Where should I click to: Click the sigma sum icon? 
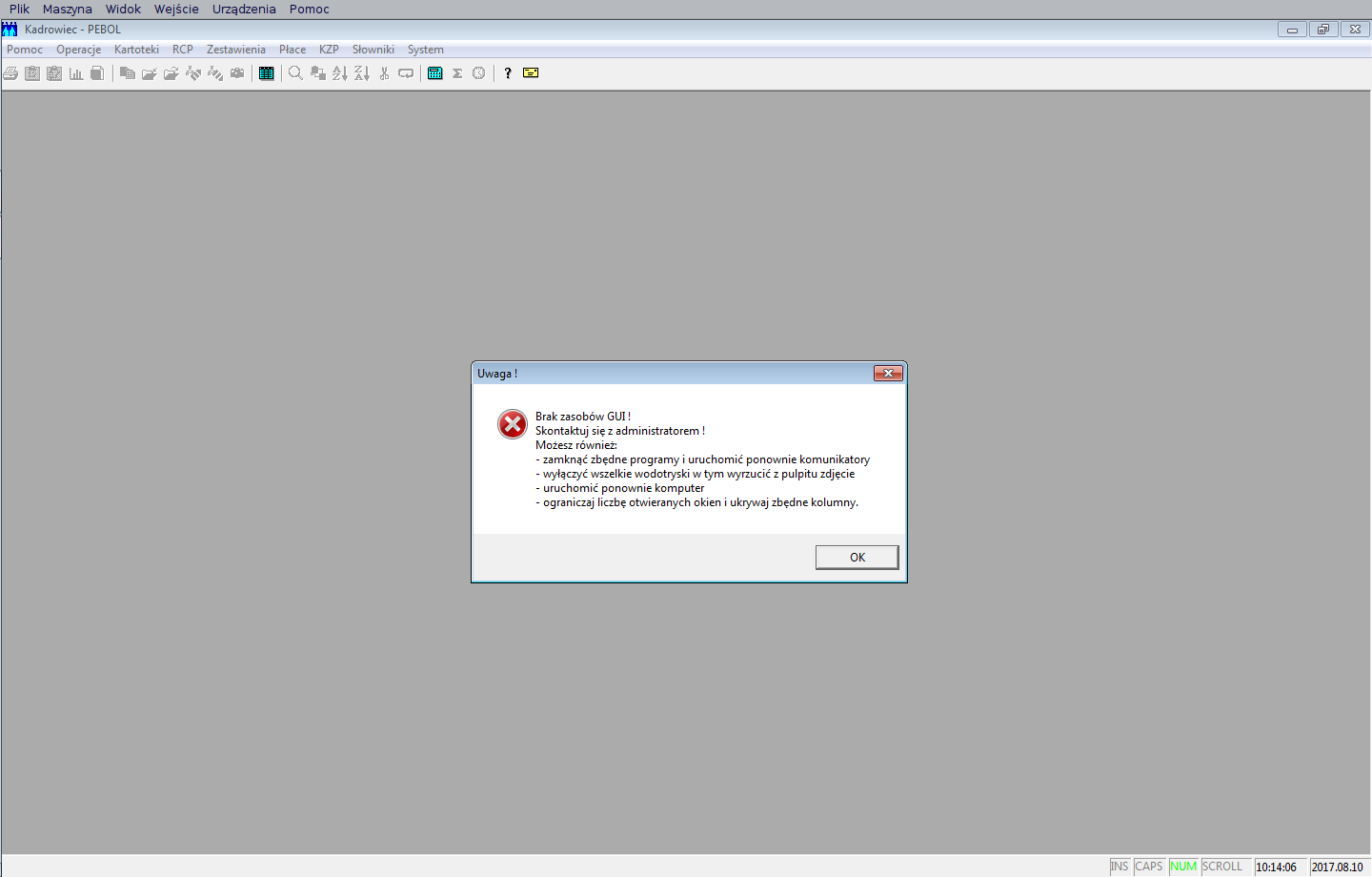457,73
